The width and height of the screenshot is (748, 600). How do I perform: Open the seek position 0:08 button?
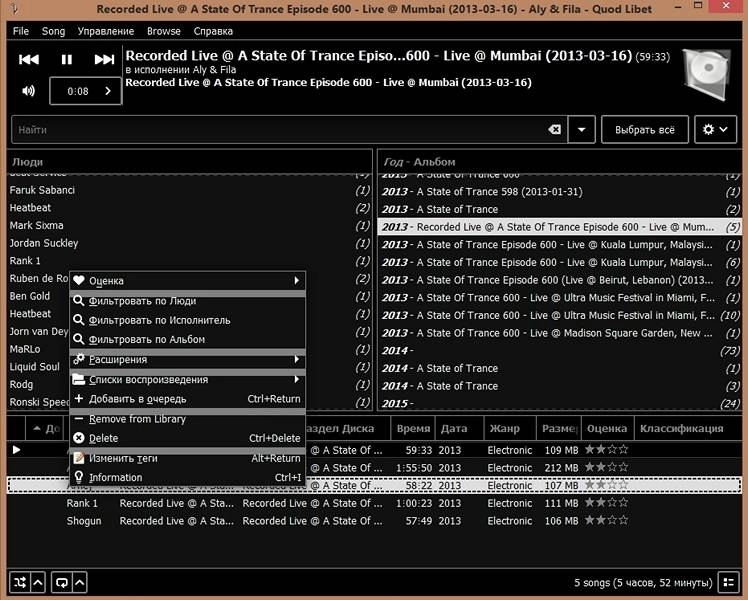tap(86, 91)
